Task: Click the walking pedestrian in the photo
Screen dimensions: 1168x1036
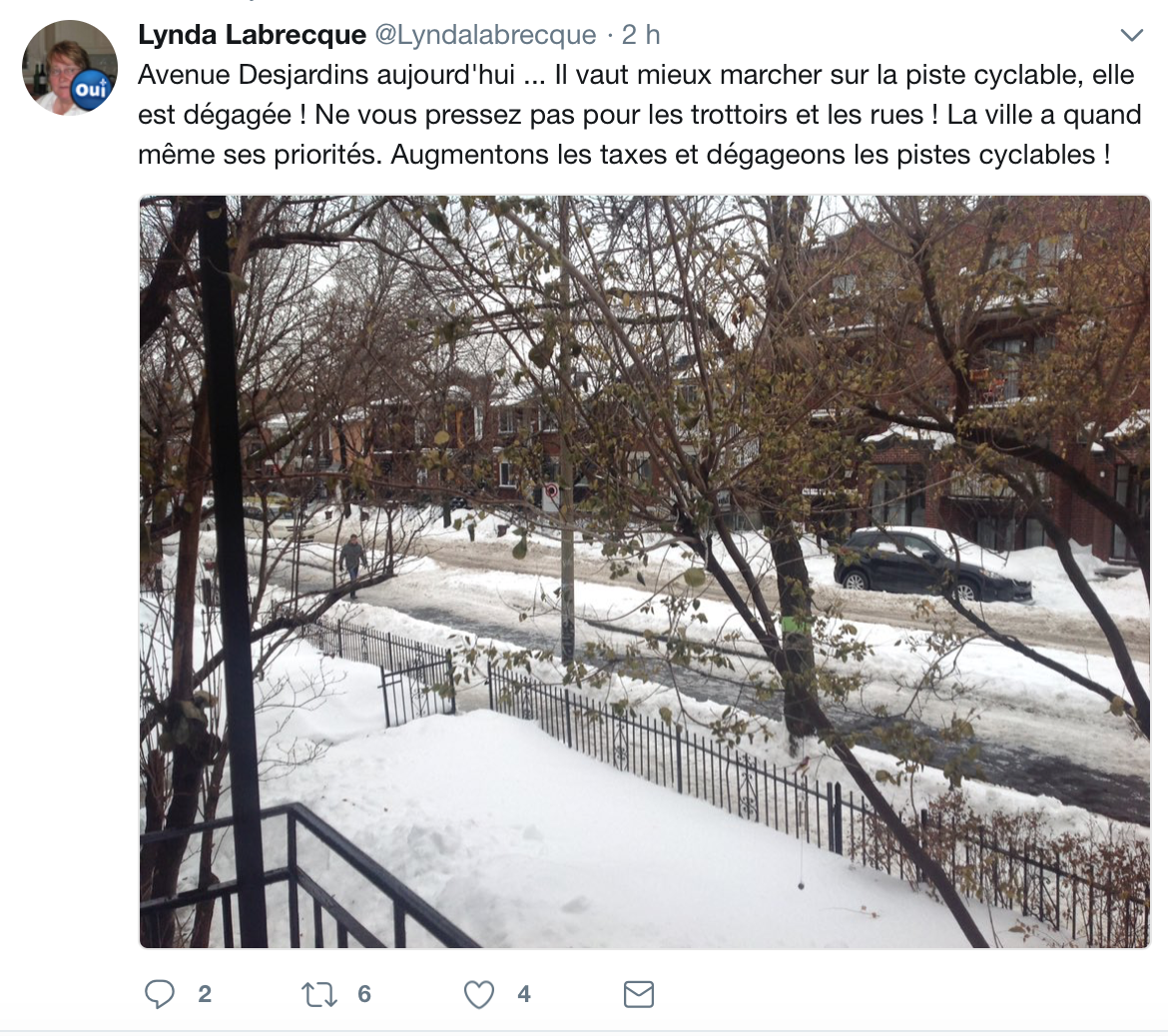Action: click(x=352, y=565)
